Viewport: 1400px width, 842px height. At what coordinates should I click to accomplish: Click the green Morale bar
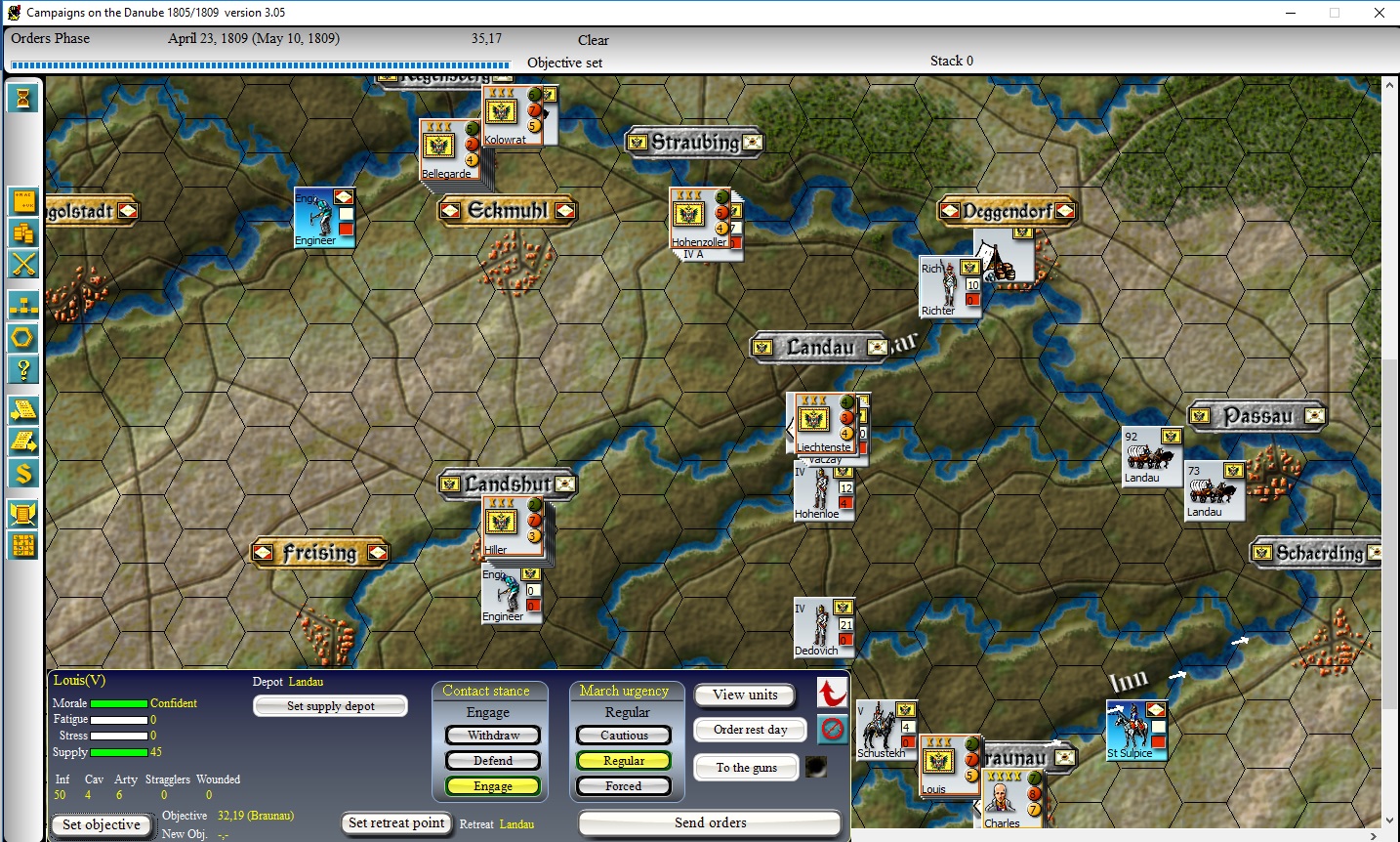tap(119, 703)
